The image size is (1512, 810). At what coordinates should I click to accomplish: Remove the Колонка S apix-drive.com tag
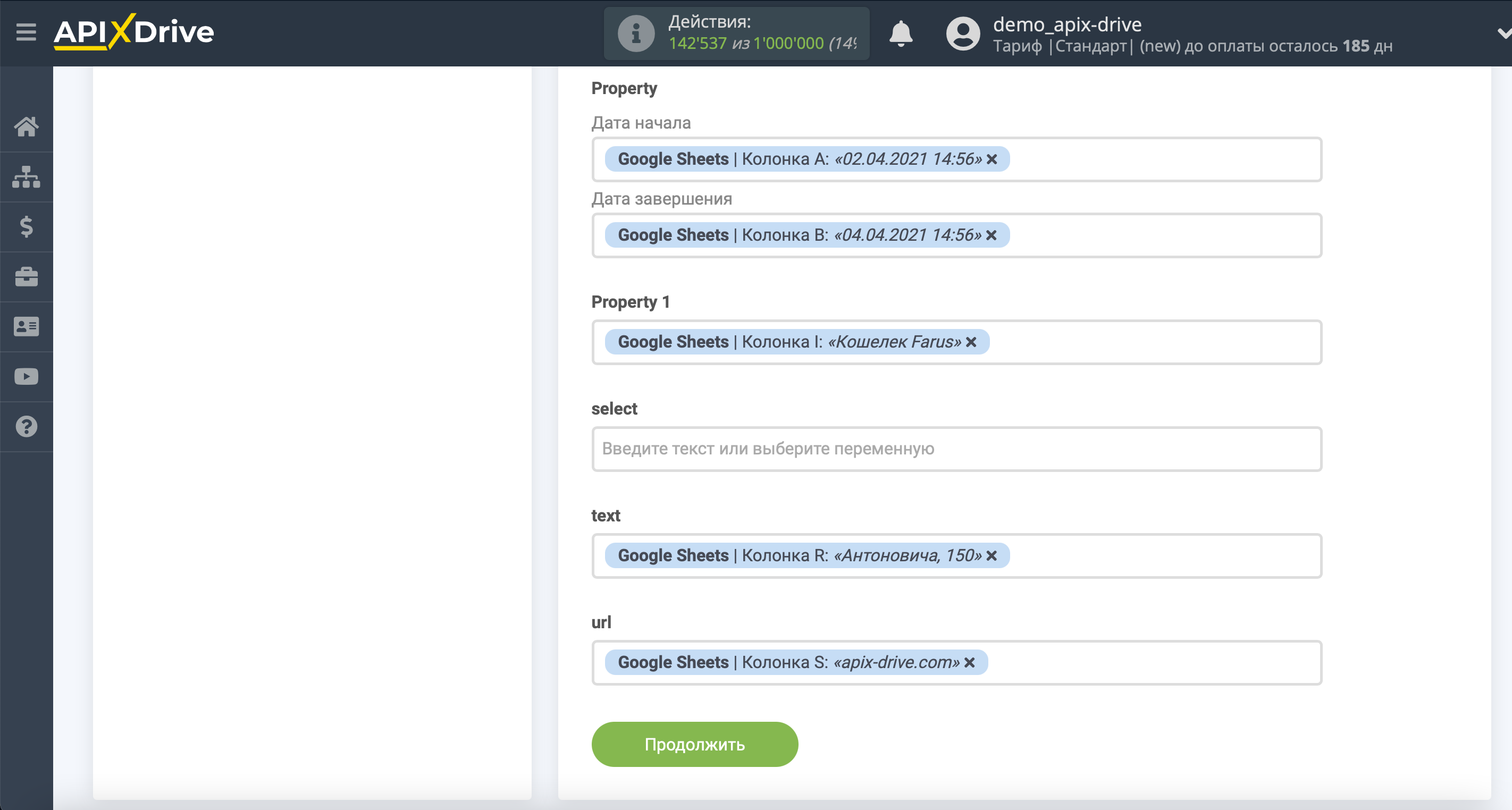(x=970, y=662)
